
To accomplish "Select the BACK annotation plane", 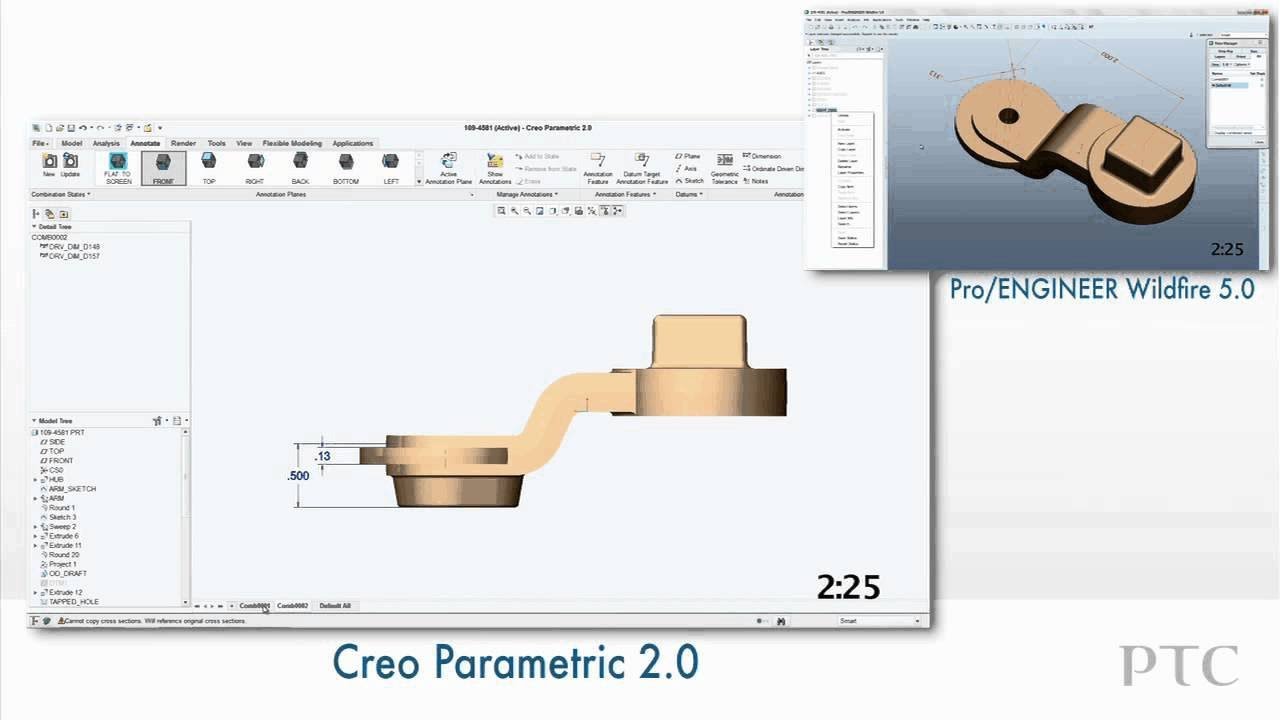I will pos(300,168).
